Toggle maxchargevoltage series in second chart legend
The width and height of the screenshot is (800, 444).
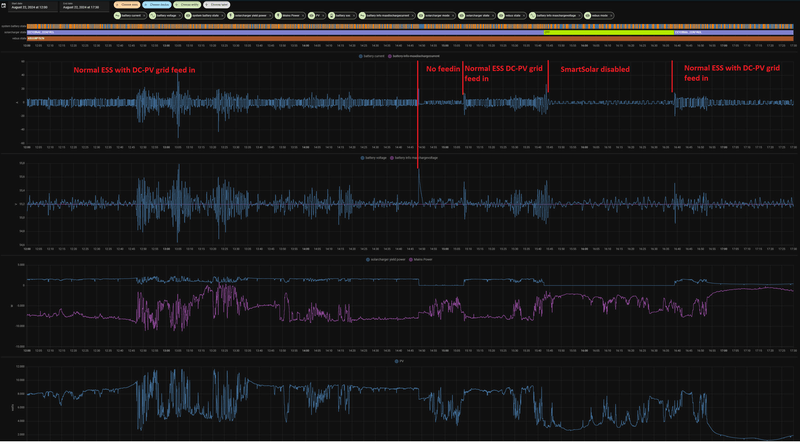414,158
